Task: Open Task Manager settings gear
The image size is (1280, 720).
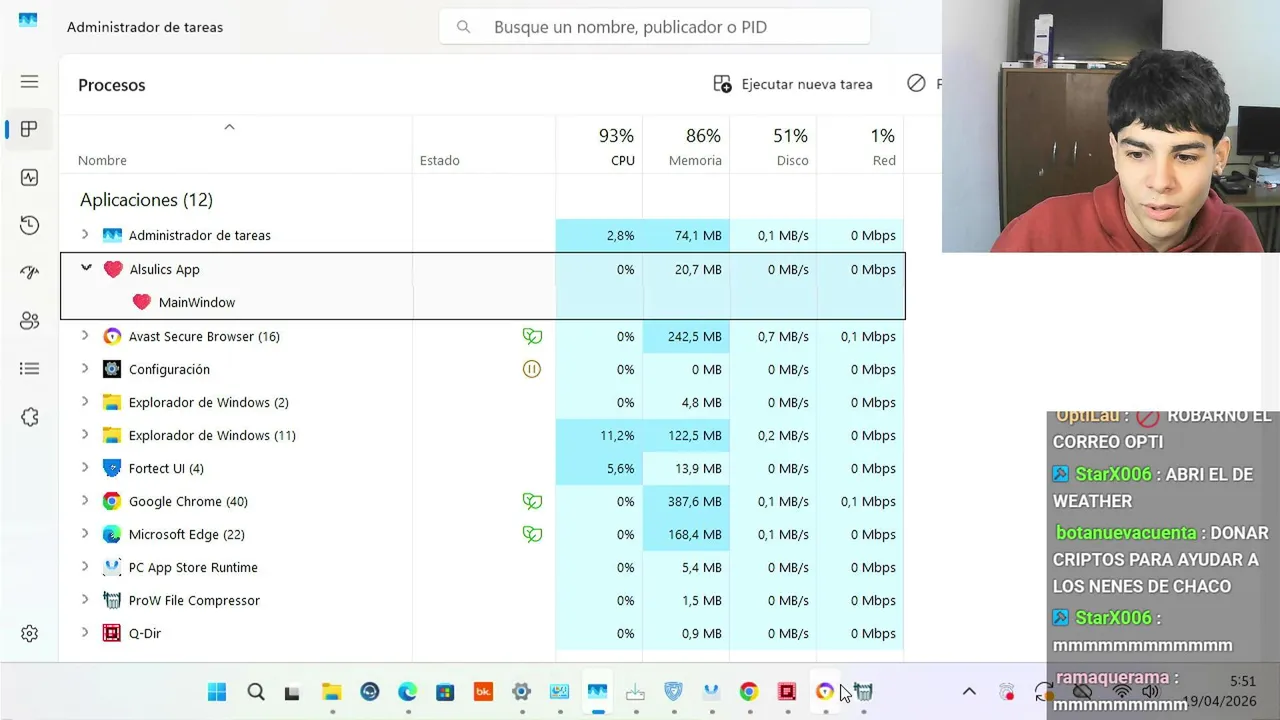Action: pyautogui.click(x=29, y=633)
